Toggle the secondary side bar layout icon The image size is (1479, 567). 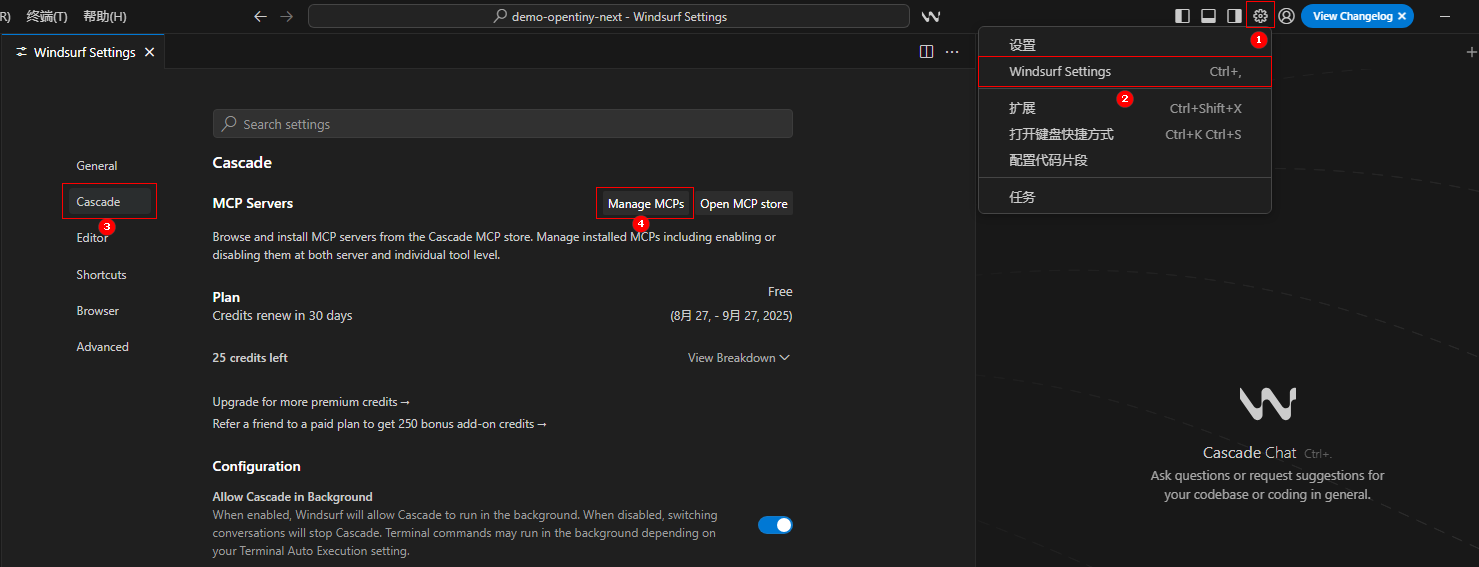(x=1234, y=16)
